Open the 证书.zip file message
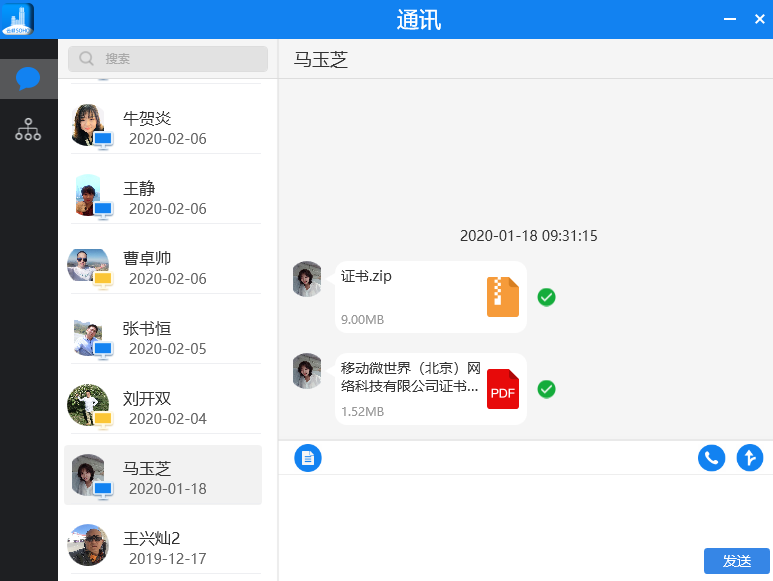 coord(431,297)
